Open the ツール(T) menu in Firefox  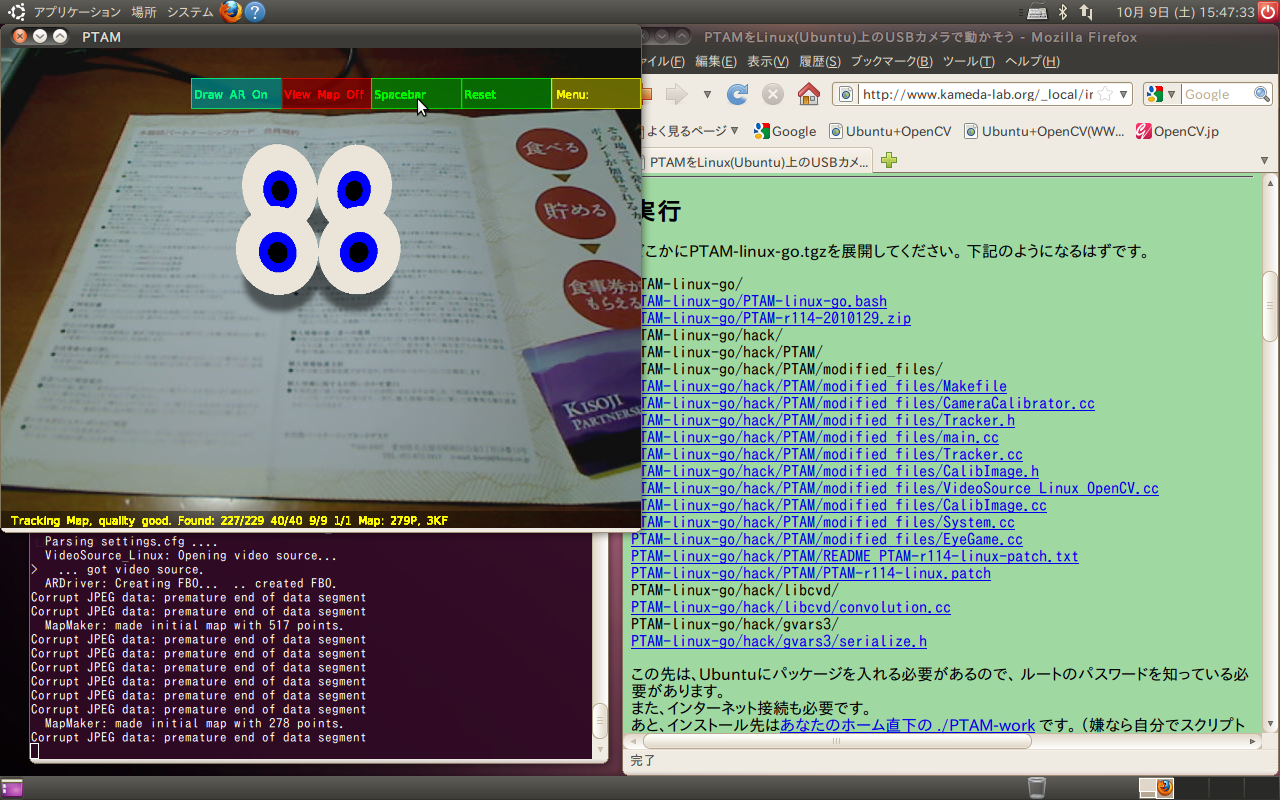click(968, 62)
